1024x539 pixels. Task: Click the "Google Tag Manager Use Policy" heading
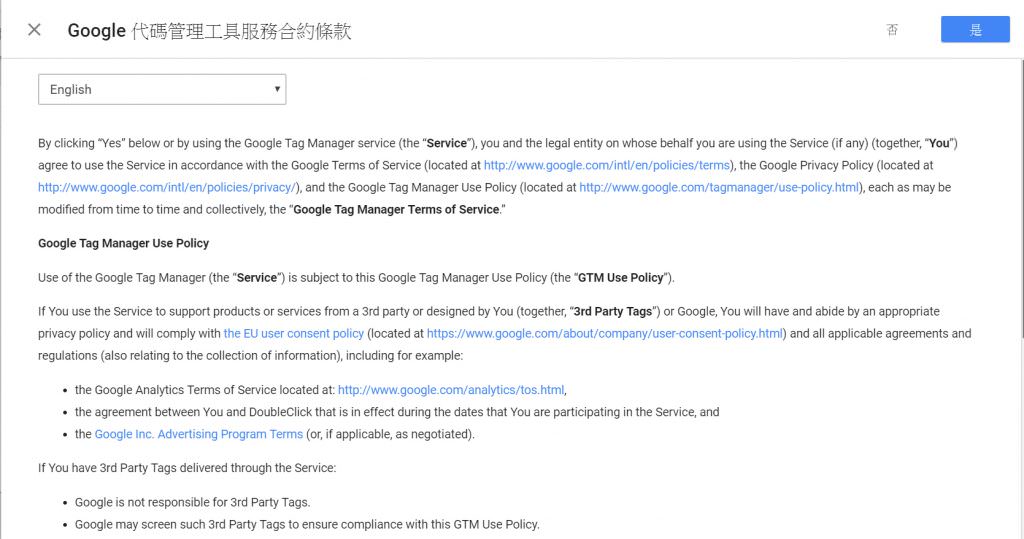[123, 243]
